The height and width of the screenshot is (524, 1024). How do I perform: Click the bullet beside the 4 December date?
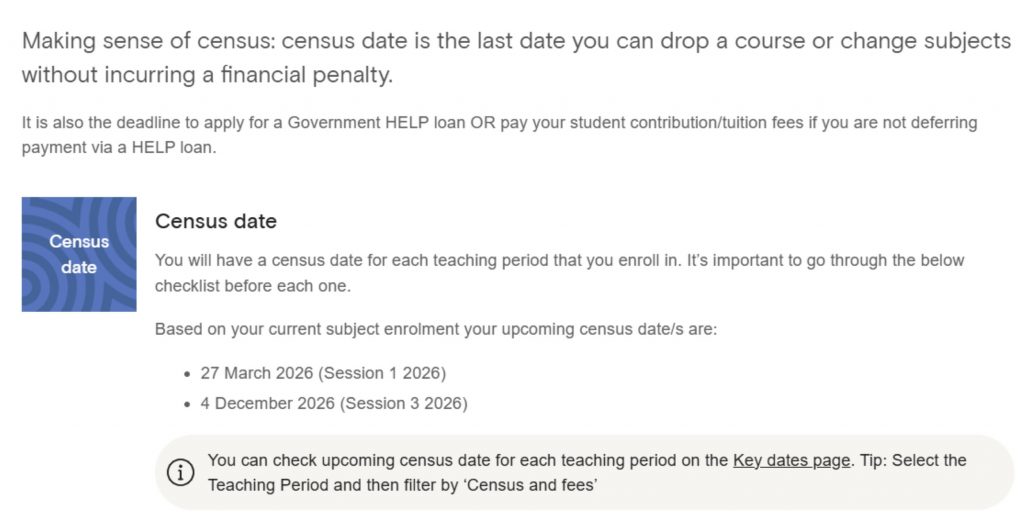tap(187, 405)
